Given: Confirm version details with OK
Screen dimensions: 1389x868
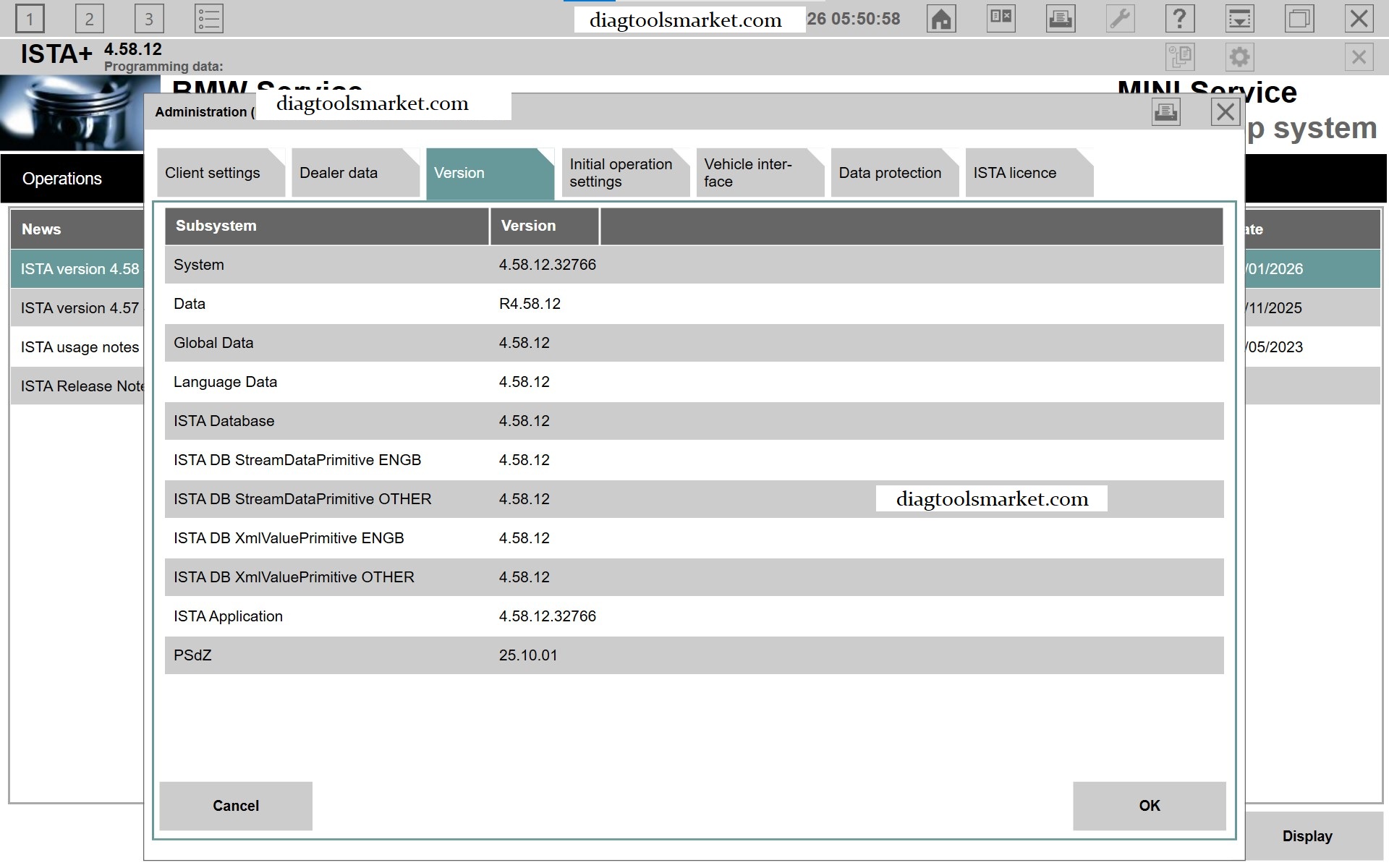Looking at the screenshot, I should [1148, 806].
